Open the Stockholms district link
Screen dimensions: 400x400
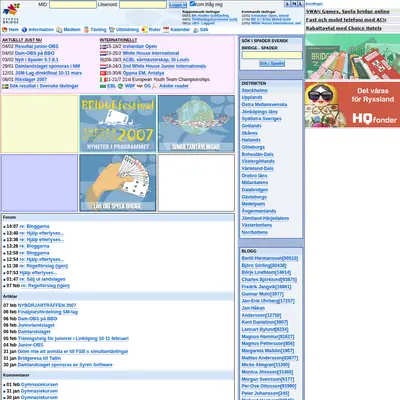pos(254,90)
